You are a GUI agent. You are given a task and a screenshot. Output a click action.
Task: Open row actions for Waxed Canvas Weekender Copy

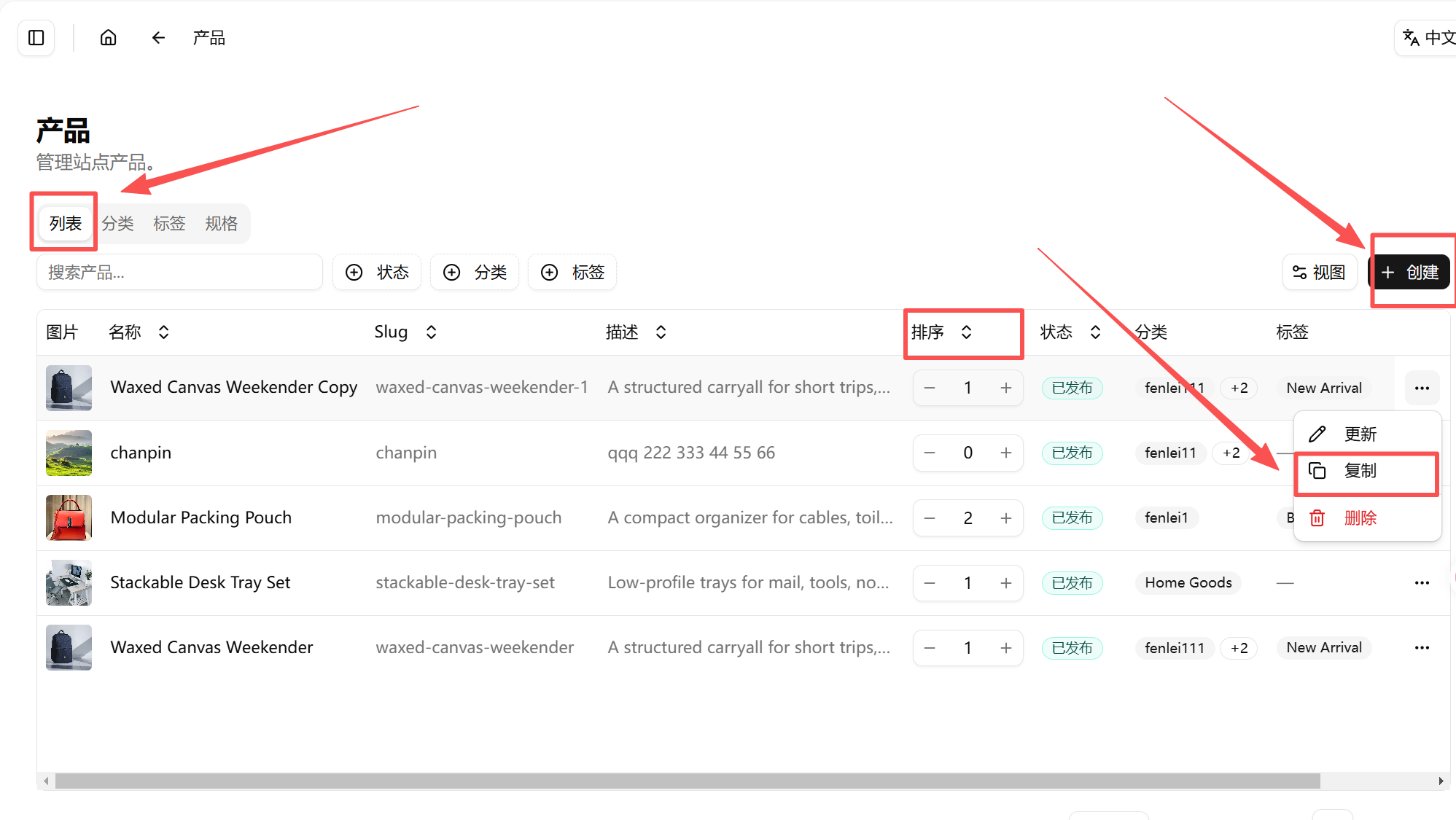point(1422,388)
